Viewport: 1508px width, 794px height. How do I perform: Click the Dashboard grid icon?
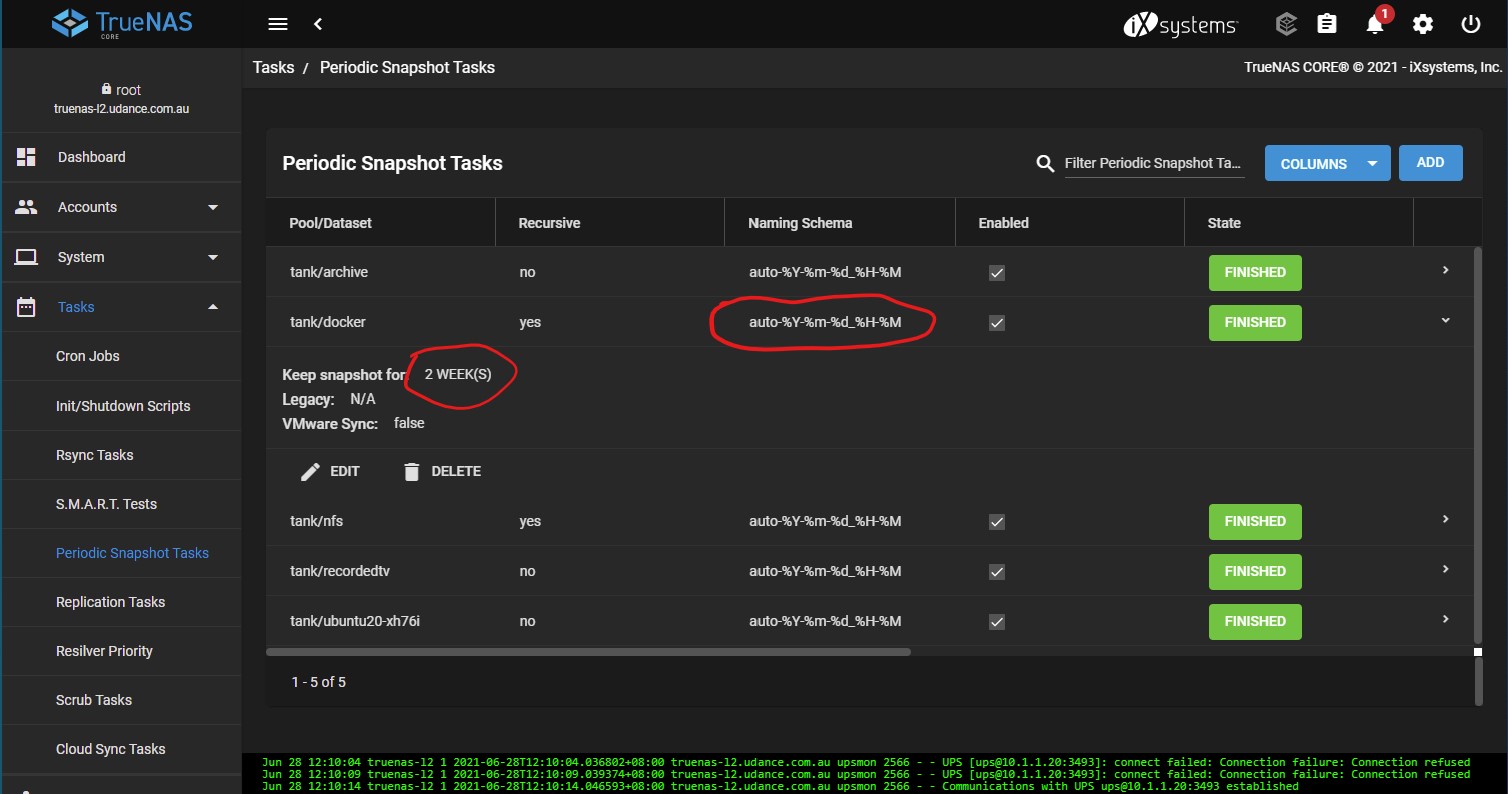point(26,157)
